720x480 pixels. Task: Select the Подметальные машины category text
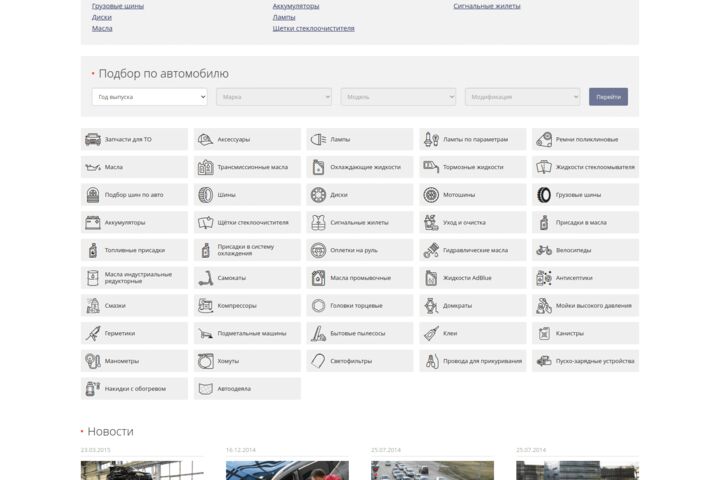point(252,333)
